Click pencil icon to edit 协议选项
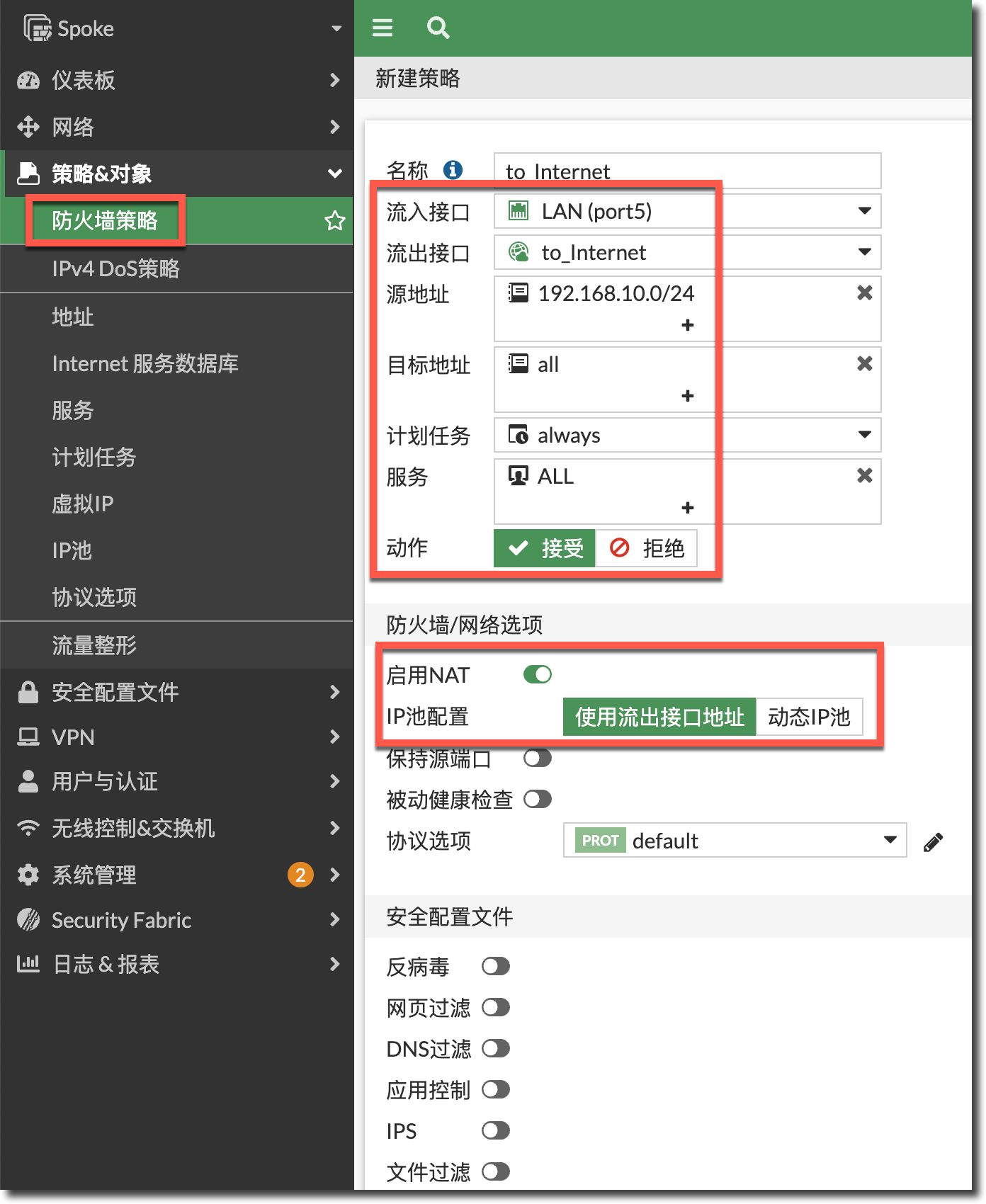Viewport: 986px width, 1204px height. click(x=933, y=842)
